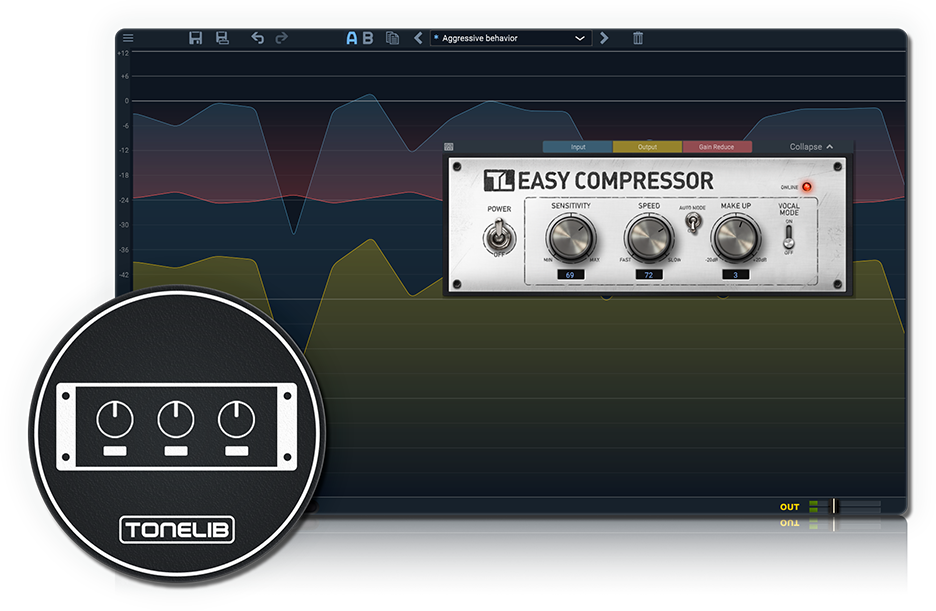Click the Sensitivity value field showing 69
This screenshot has width=936, height=611.
pyautogui.click(x=570, y=275)
